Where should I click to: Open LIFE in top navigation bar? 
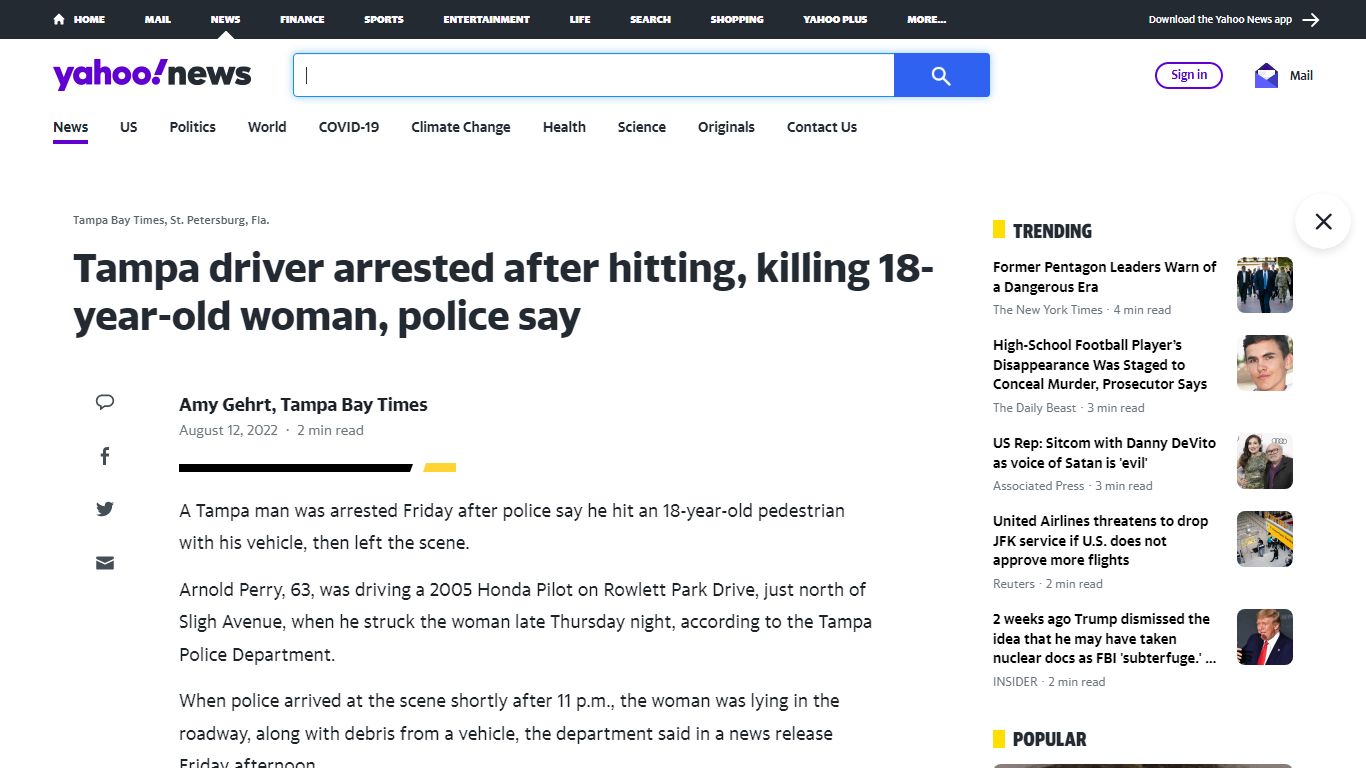(580, 19)
